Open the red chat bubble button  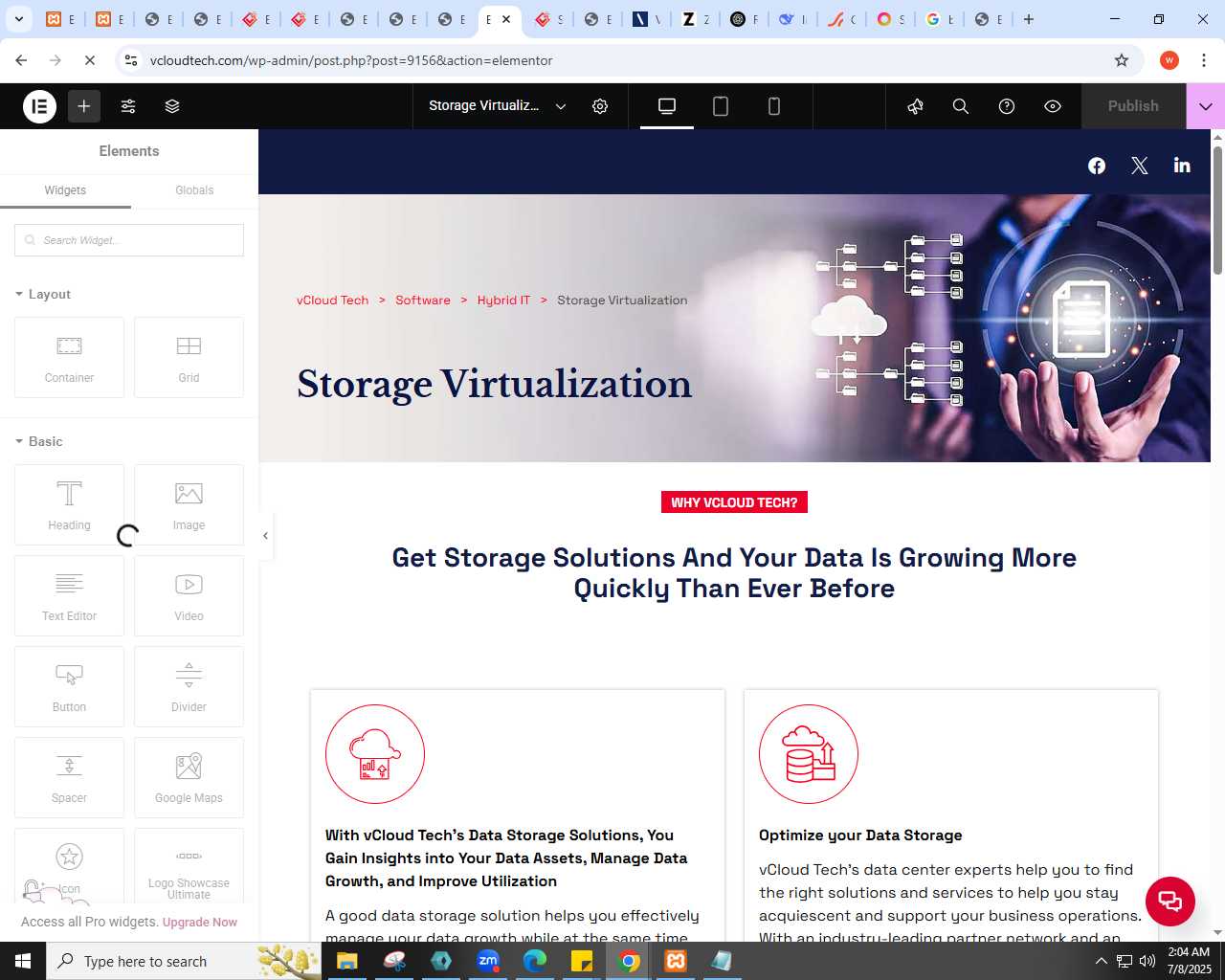tap(1170, 901)
